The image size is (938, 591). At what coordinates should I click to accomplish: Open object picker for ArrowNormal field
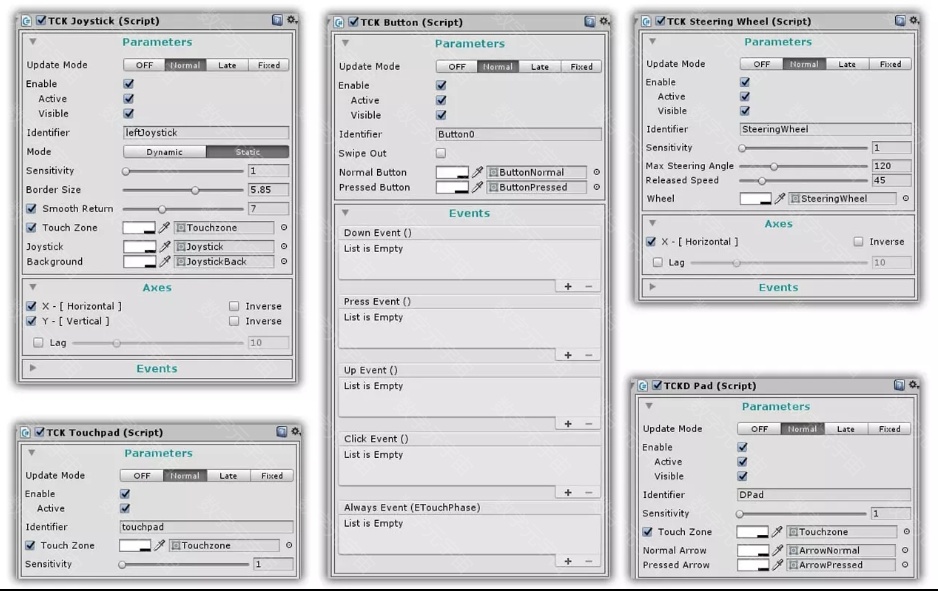[x=904, y=550]
